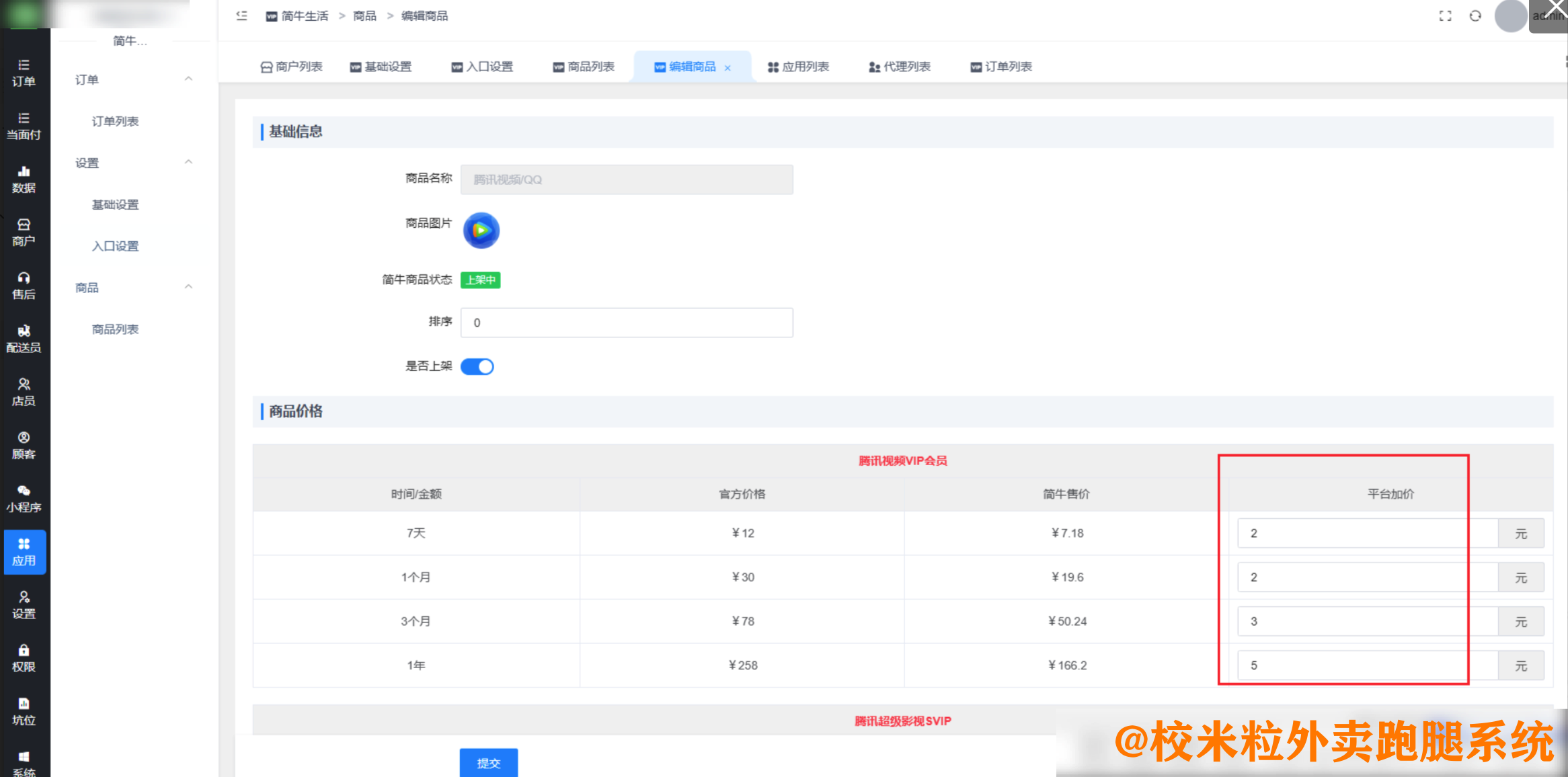This screenshot has width=1568, height=777.
Task: Select the 当面付 sidebar icon
Action: (24, 125)
